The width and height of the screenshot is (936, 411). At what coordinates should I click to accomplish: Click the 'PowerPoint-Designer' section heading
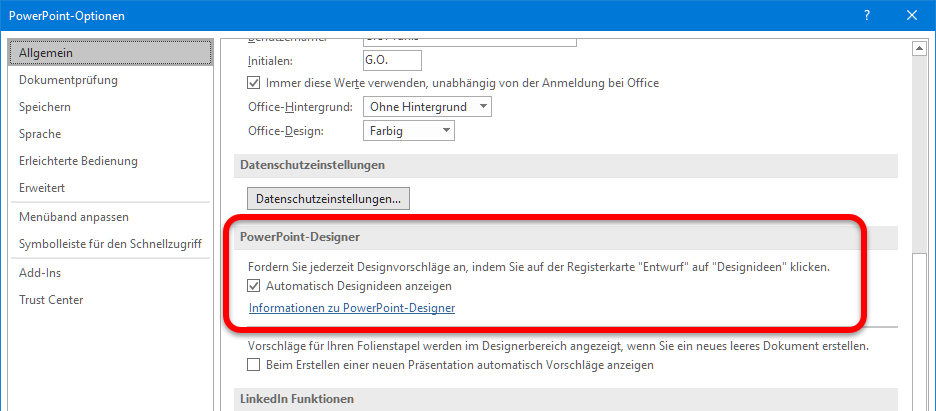[300, 237]
